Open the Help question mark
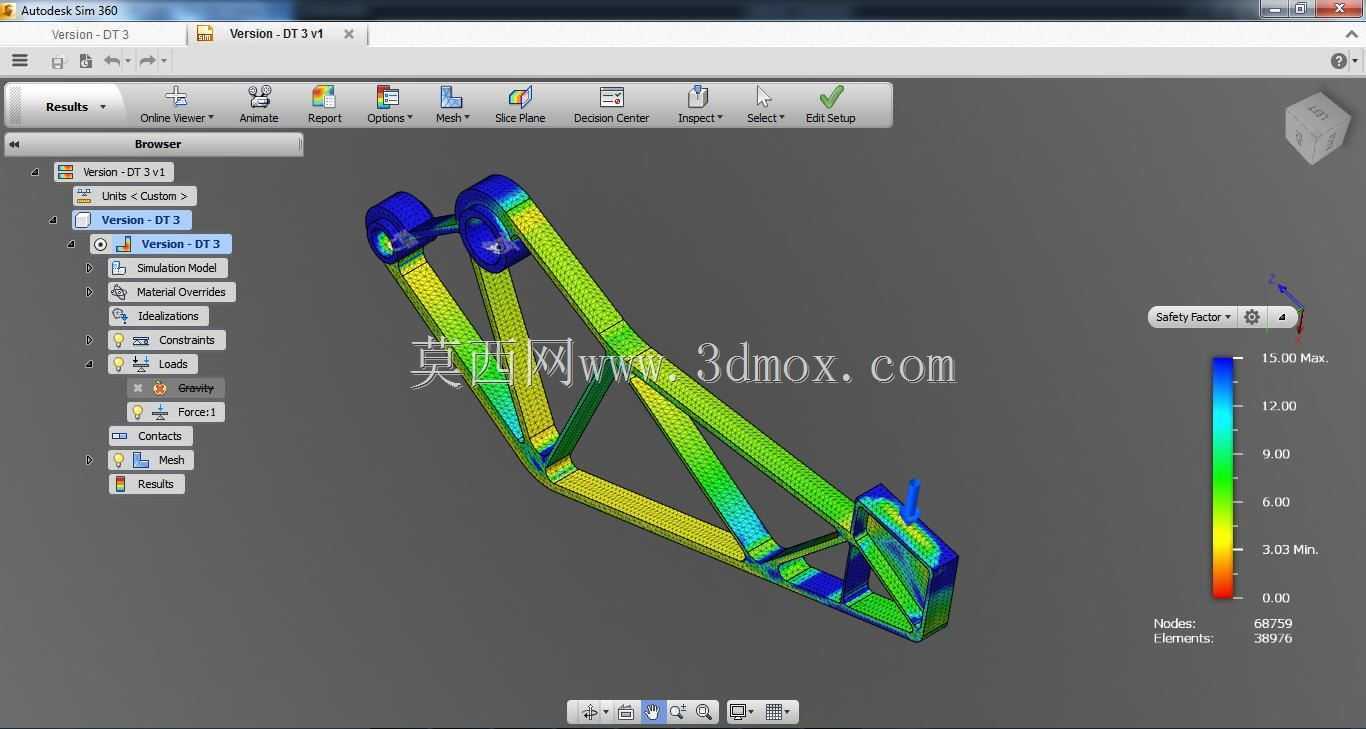The width and height of the screenshot is (1366, 729). 1339,61
